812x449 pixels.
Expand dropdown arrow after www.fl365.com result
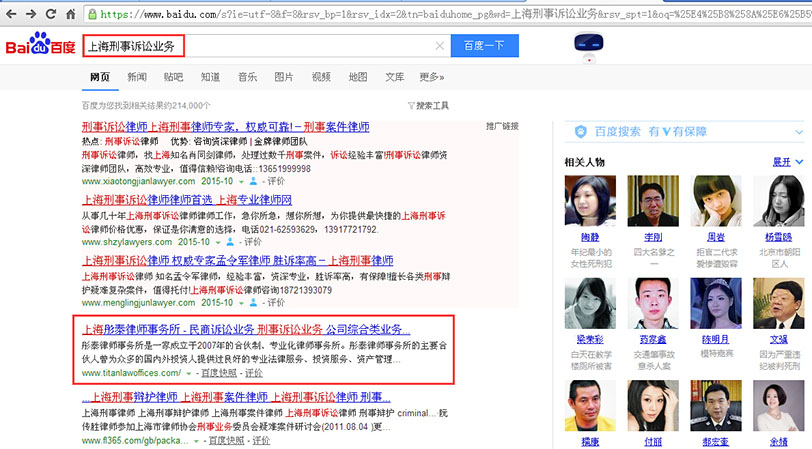coord(196,441)
